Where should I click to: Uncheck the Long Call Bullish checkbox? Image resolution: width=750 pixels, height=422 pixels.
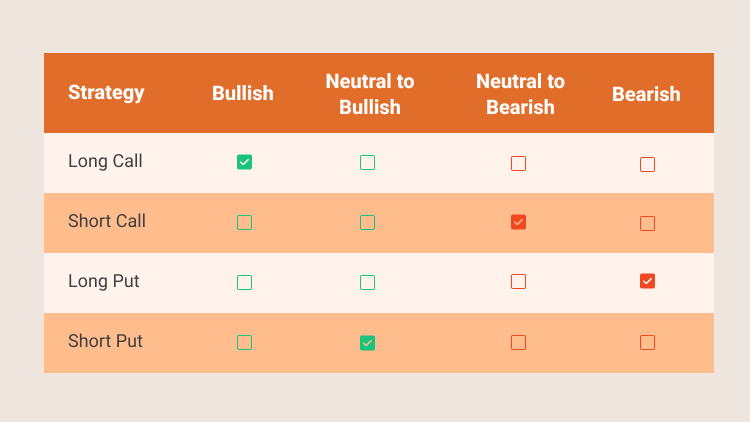[x=244, y=162]
